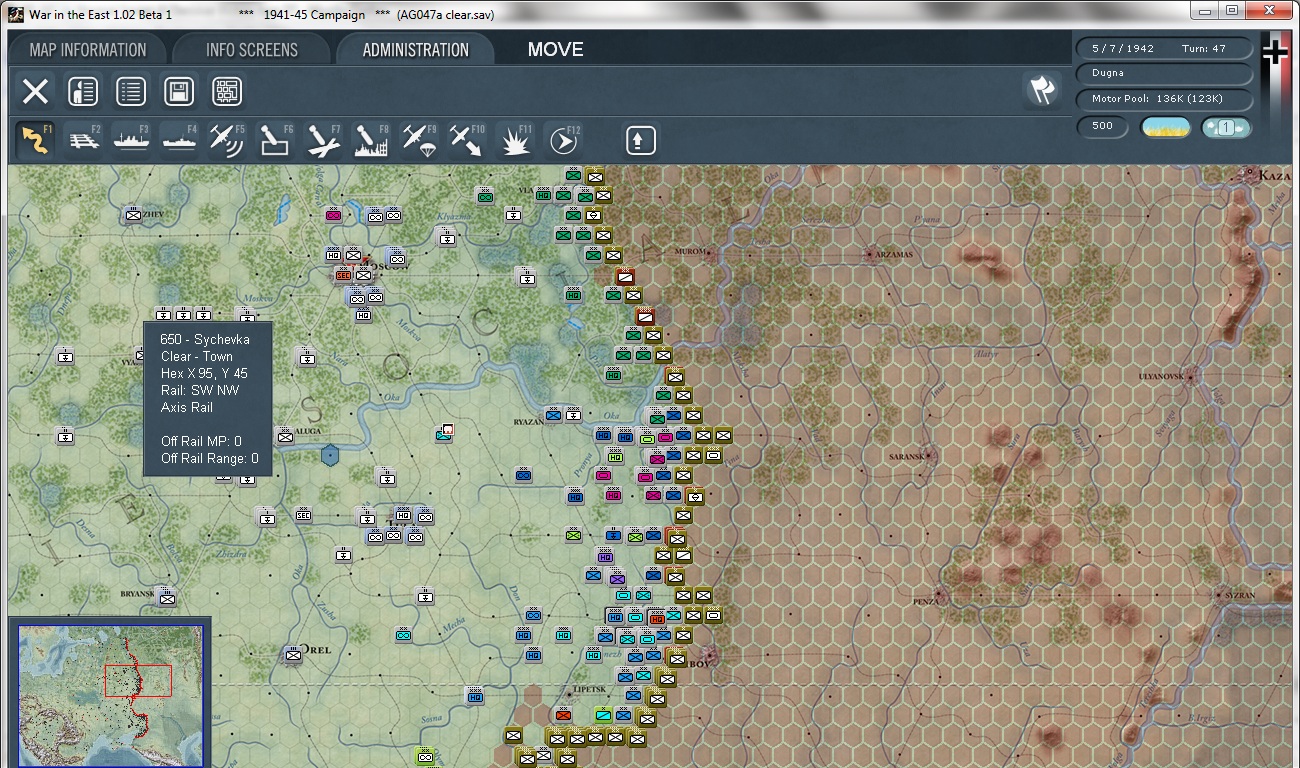Click the wheat-field ground weather indicator
The width and height of the screenshot is (1300, 768).
coord(1166,127)
